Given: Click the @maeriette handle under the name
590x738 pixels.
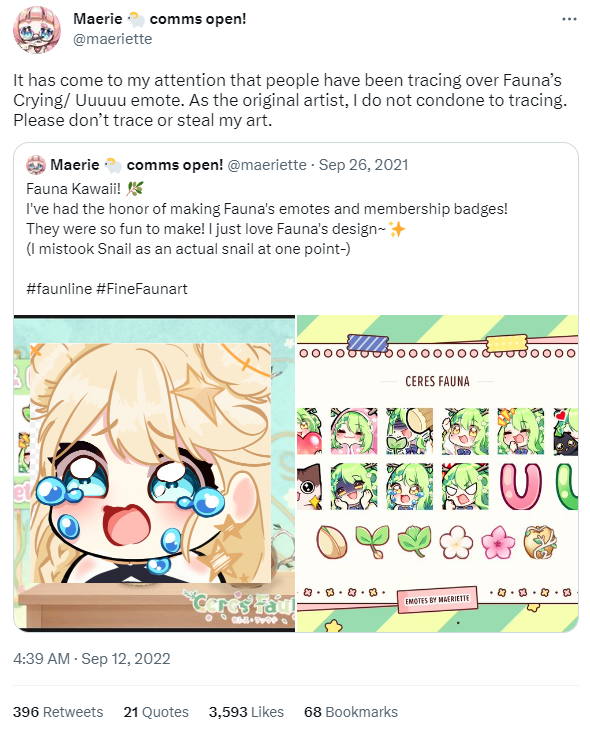Looking at the screenshot, I should pos(112,39).
